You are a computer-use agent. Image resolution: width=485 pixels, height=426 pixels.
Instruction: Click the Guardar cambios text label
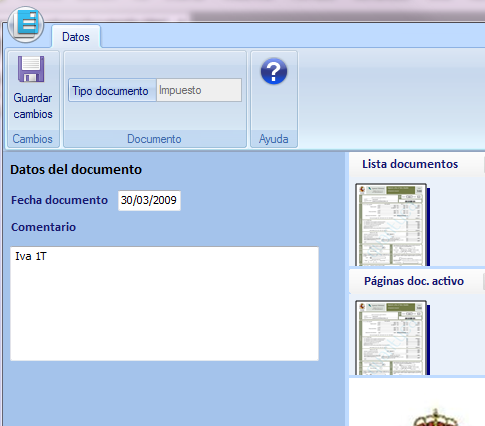33,106
